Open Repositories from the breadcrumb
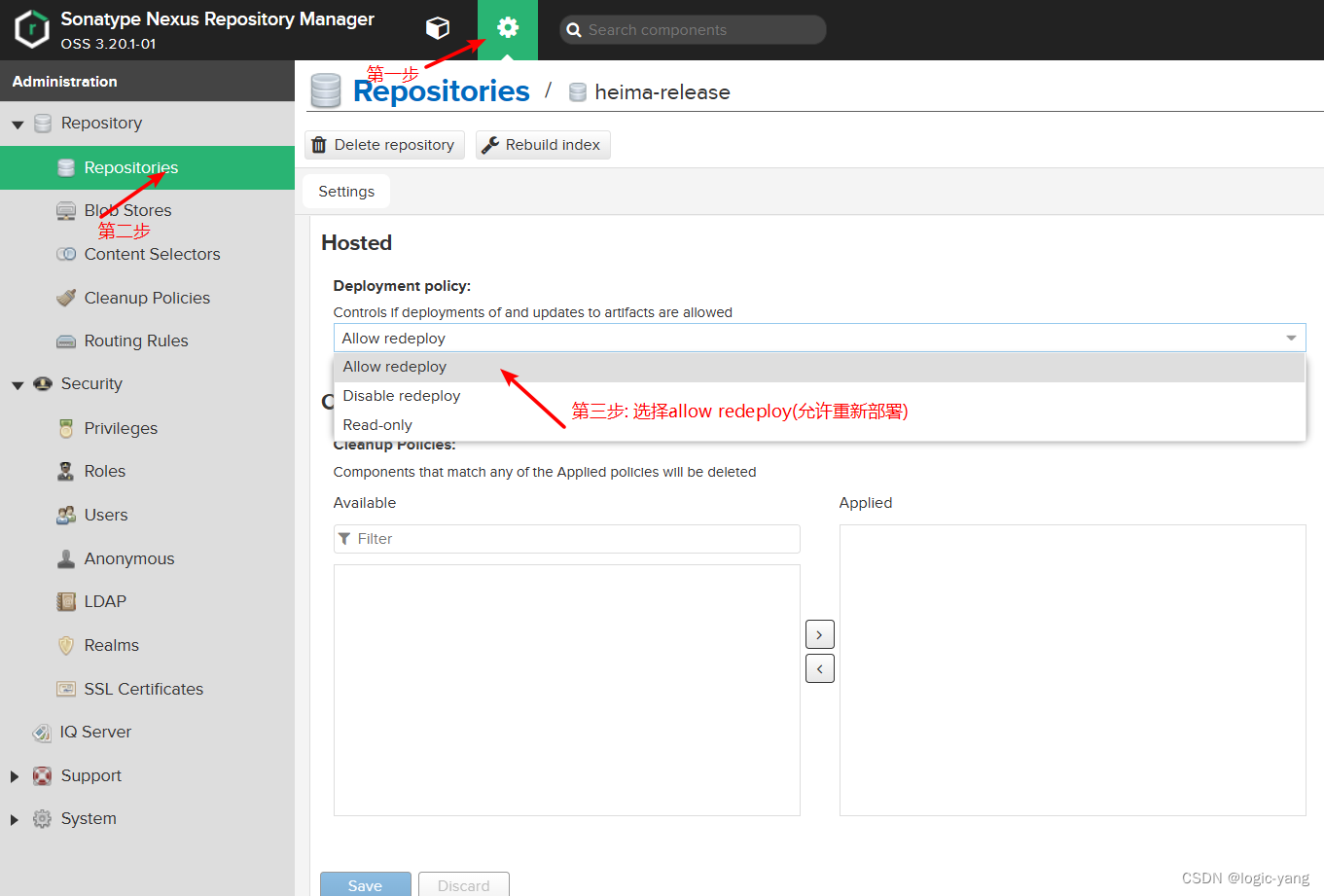1324x896 pixels. tap(441, 90)
